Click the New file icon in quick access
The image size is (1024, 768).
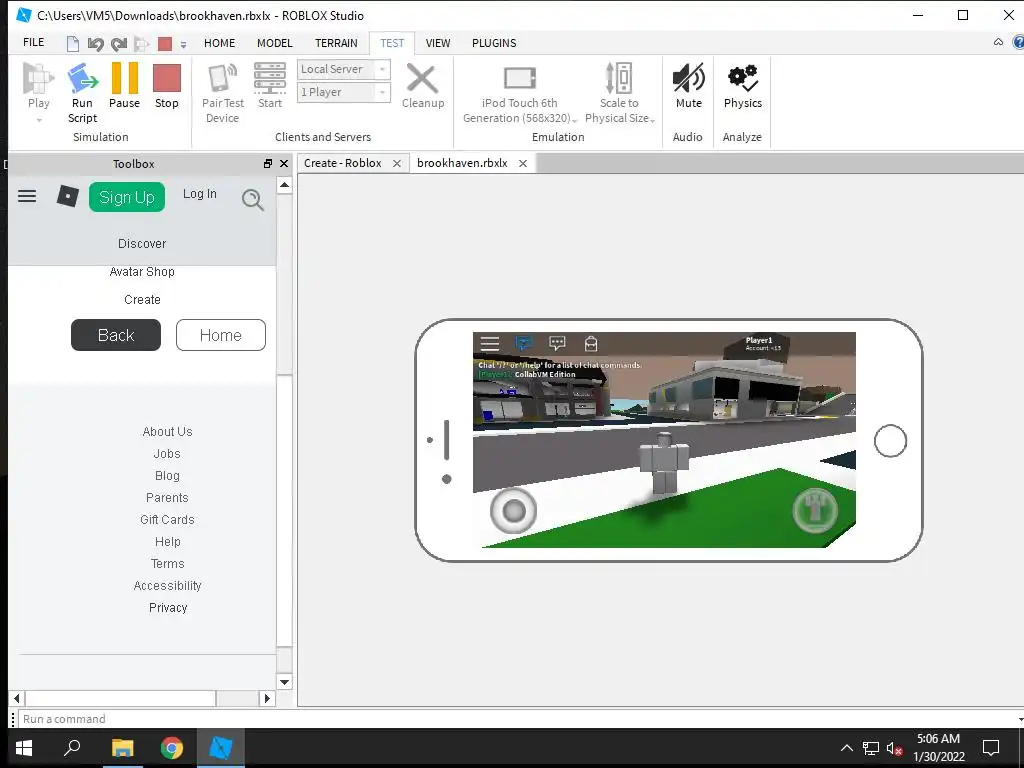(x=72, y=44)
